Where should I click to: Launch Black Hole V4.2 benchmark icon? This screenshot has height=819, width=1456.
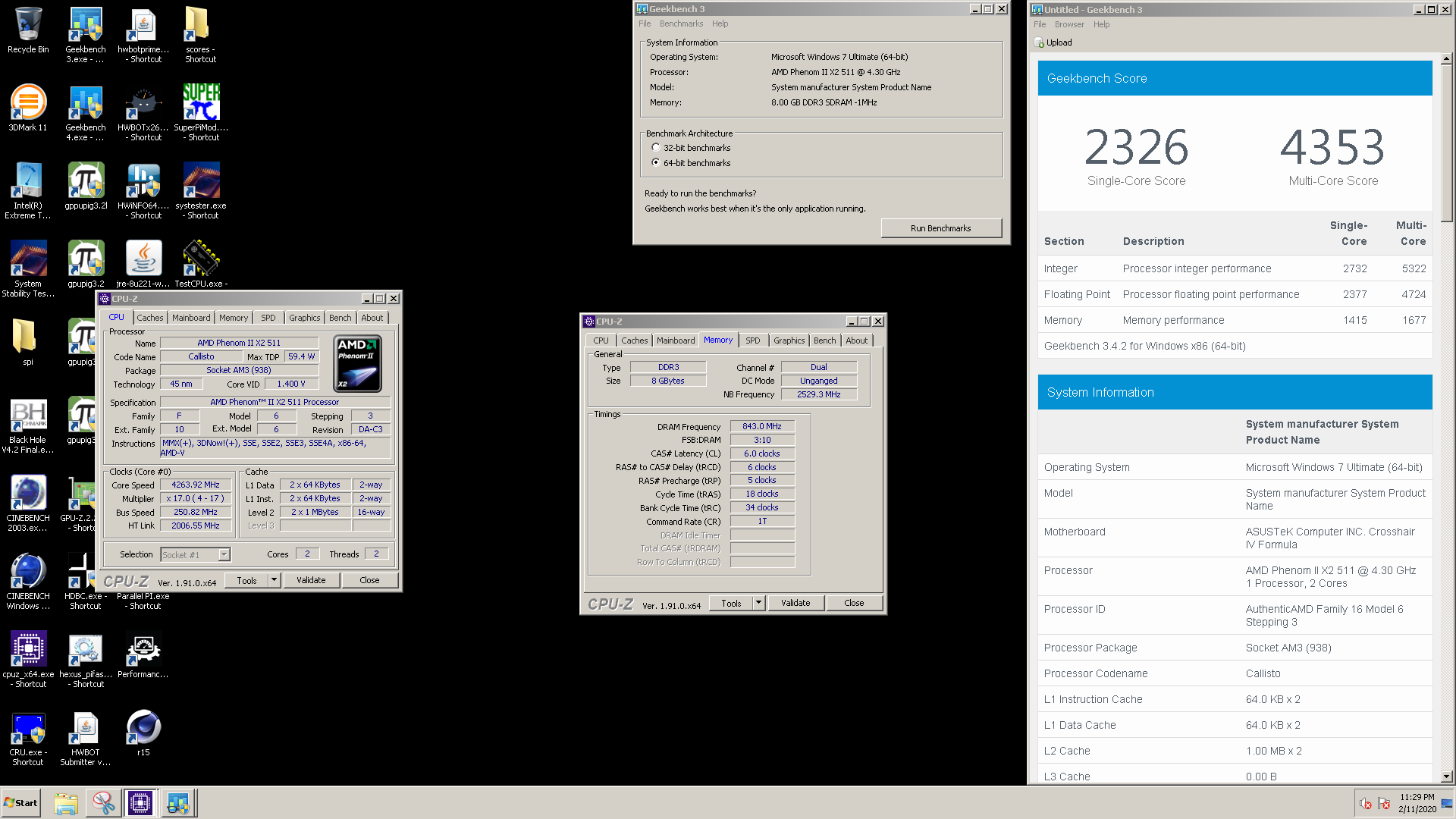28,425
